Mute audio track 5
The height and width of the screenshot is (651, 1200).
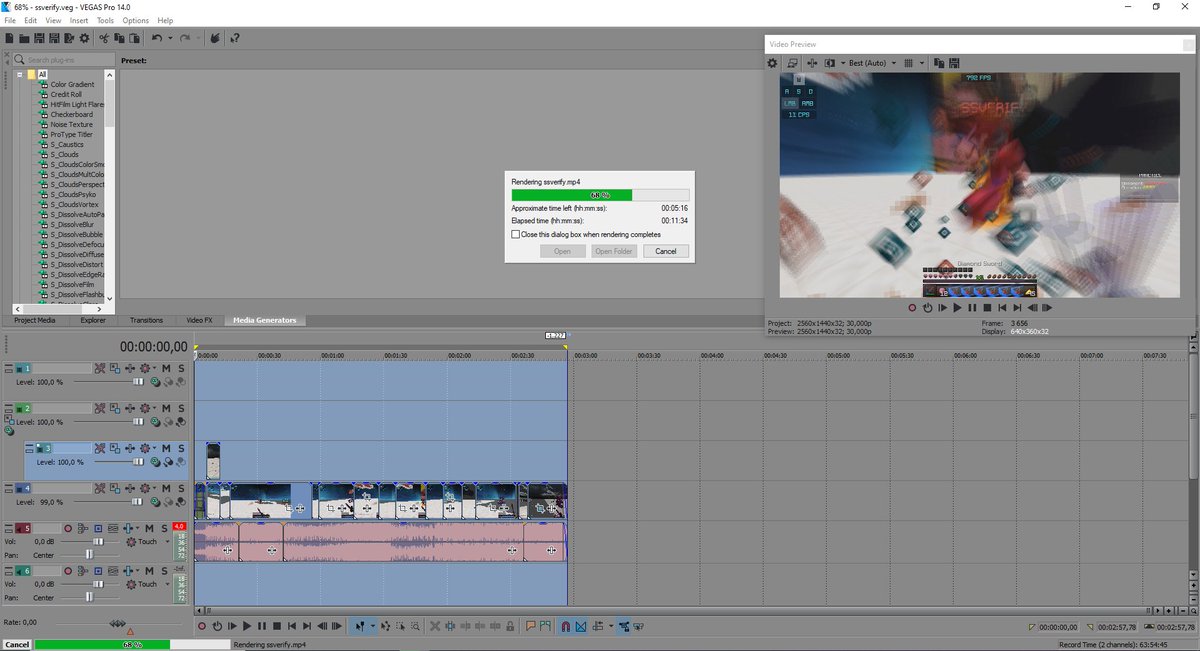(x=149, y=528)
